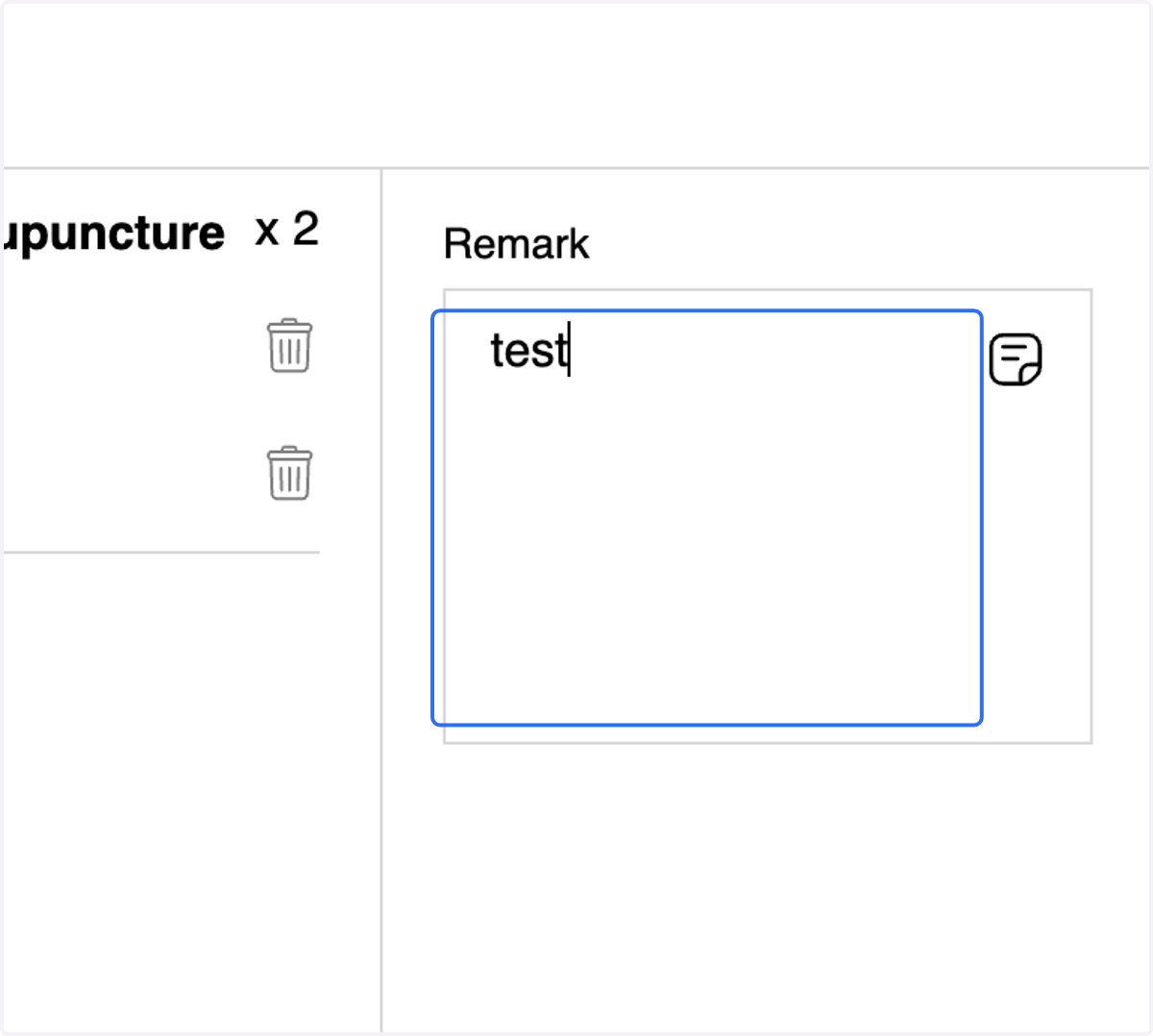Viewport: 1153px width, 1036px height.
Task: Click the second item row beside its trash icon
Action: tap(133, 474)
